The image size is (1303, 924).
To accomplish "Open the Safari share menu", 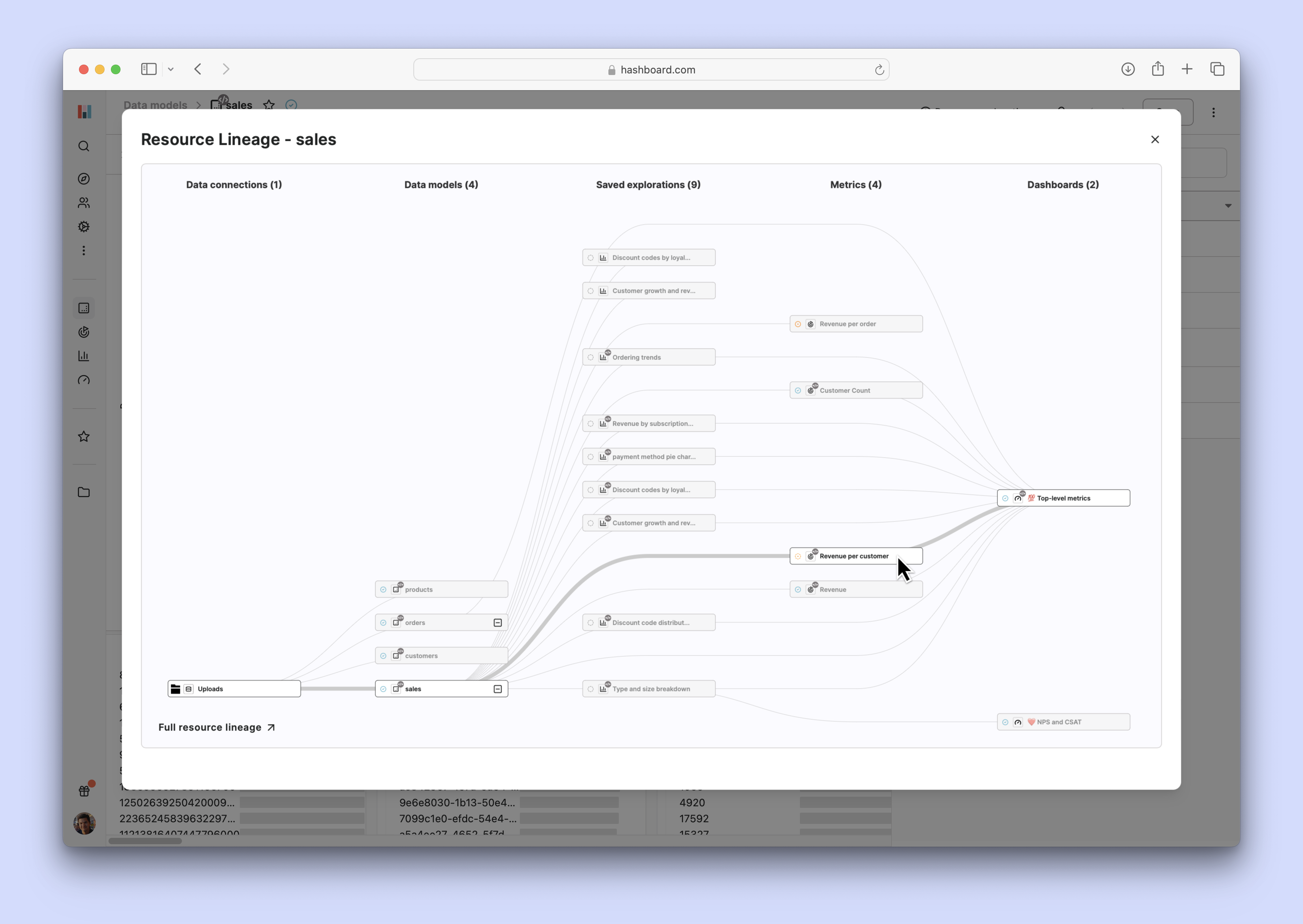I will [x=1157, y=69].
